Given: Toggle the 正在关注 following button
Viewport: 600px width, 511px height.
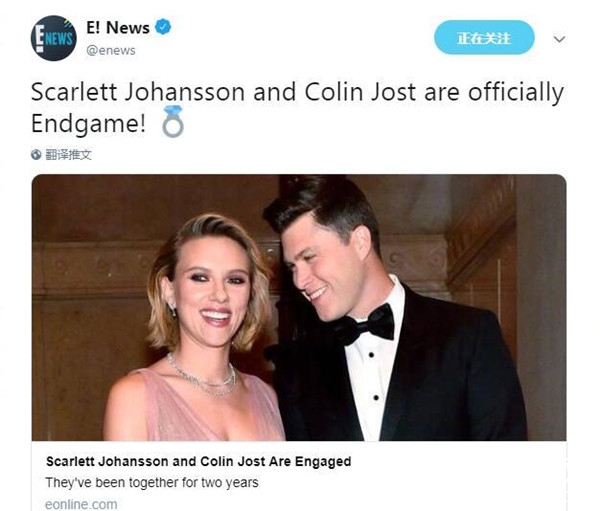Looking at the screenshot, I should coord(484,38).
